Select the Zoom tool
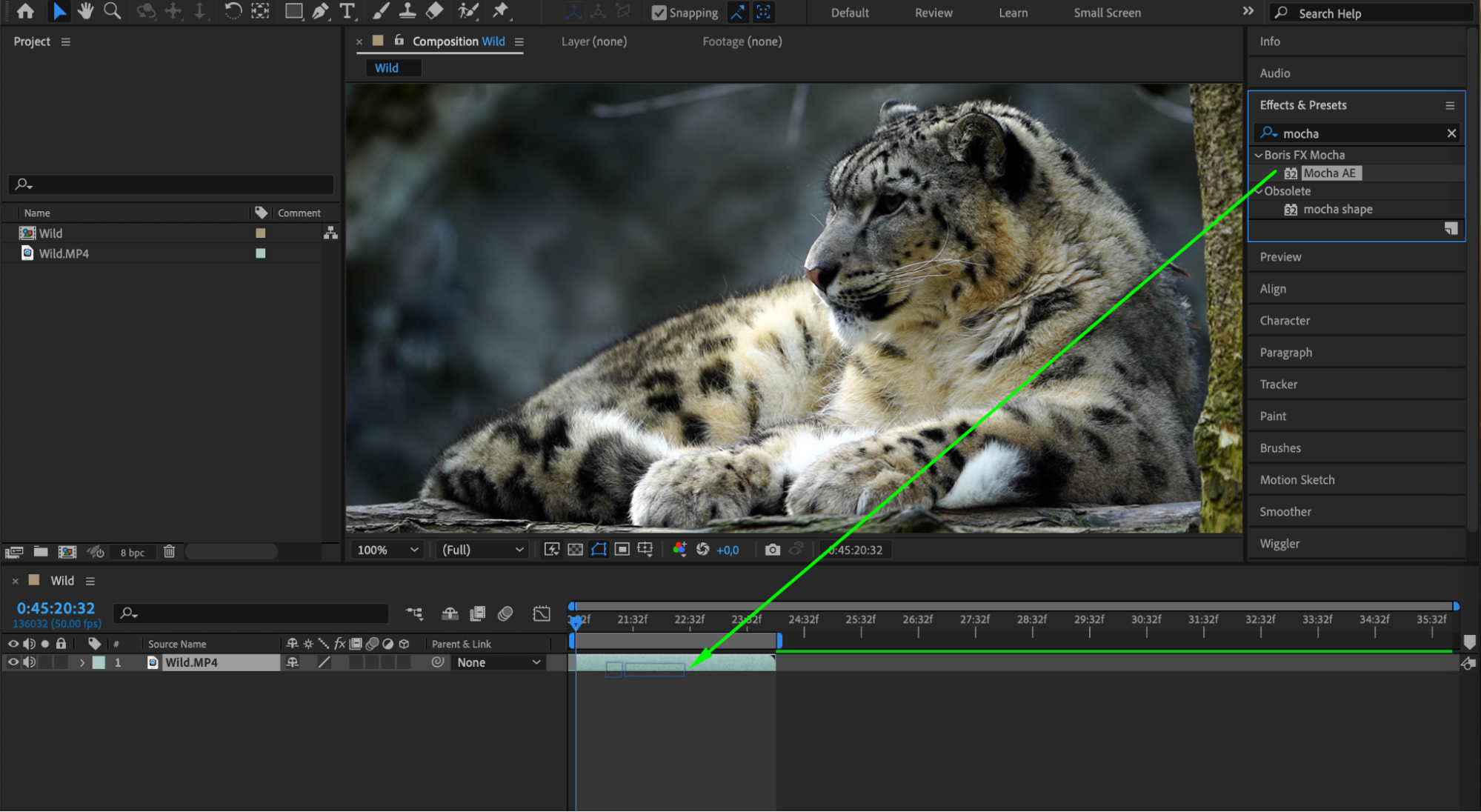1481x812 pixels. point(112,11)
